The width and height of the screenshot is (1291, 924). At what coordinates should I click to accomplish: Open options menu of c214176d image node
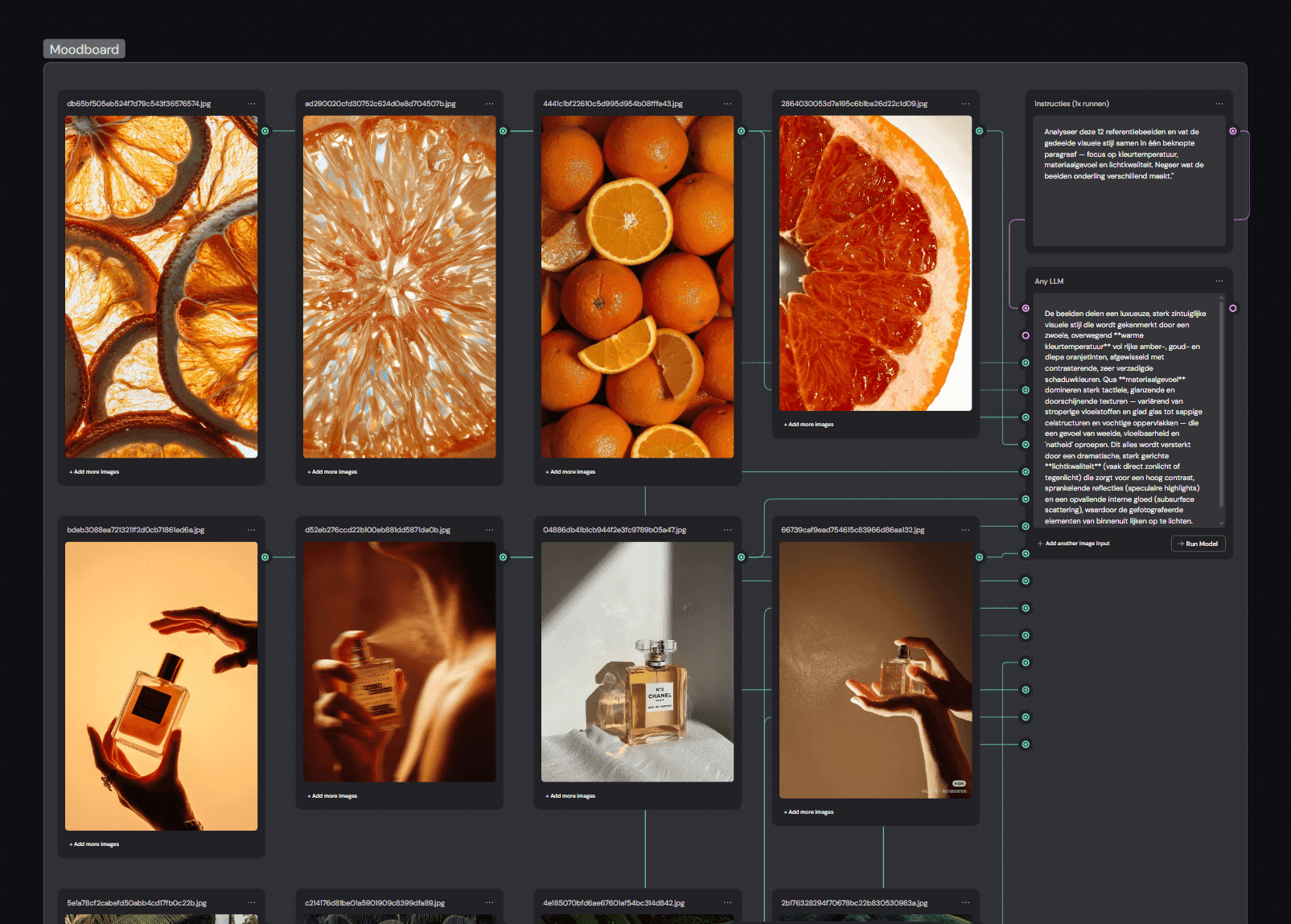click(490, 903)
